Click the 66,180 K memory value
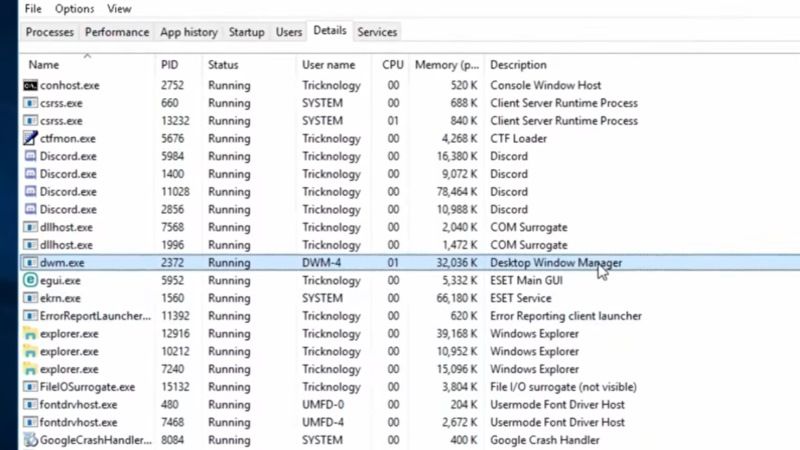 click(457, 298)
